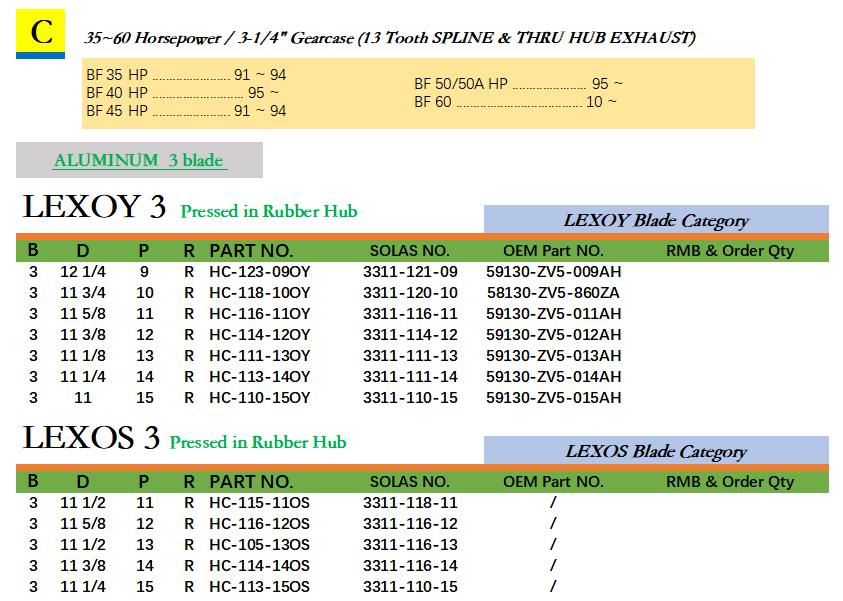Click part number HC-116-11OY
The width and height of the screenshot is (843, 601).
[x=260, y=313]
